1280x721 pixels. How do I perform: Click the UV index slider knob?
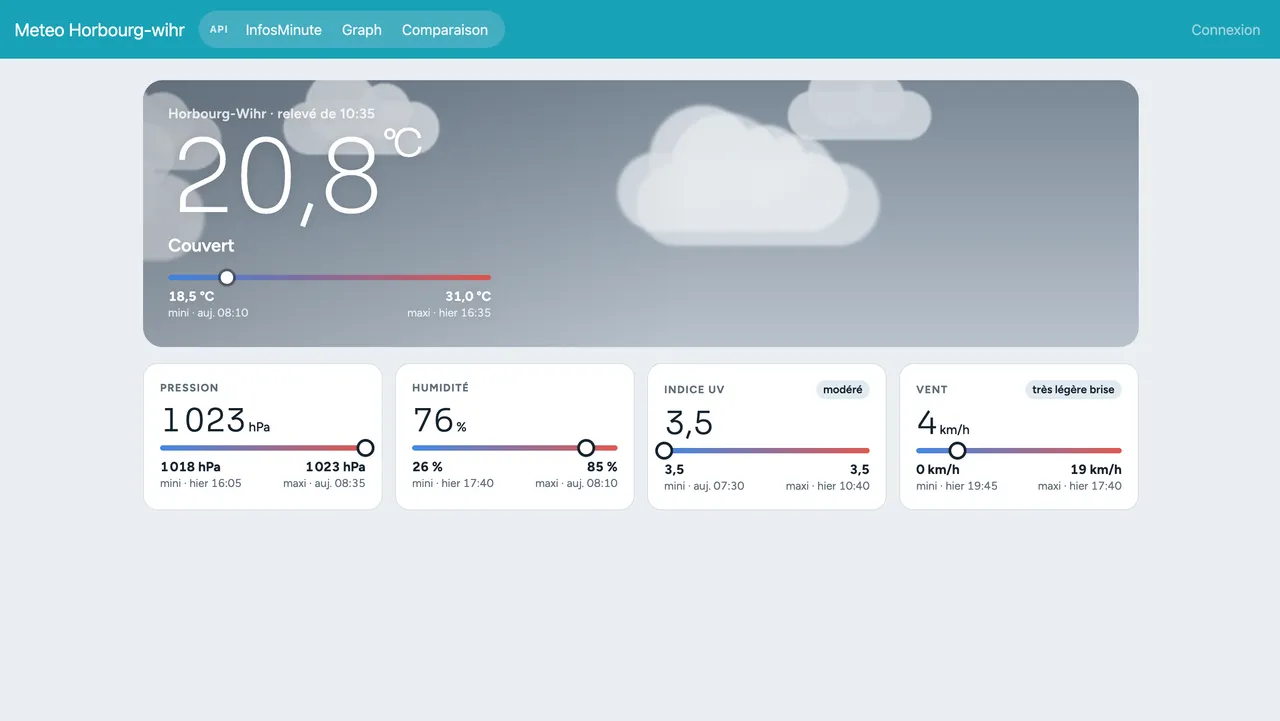click(x=664, y=450)
